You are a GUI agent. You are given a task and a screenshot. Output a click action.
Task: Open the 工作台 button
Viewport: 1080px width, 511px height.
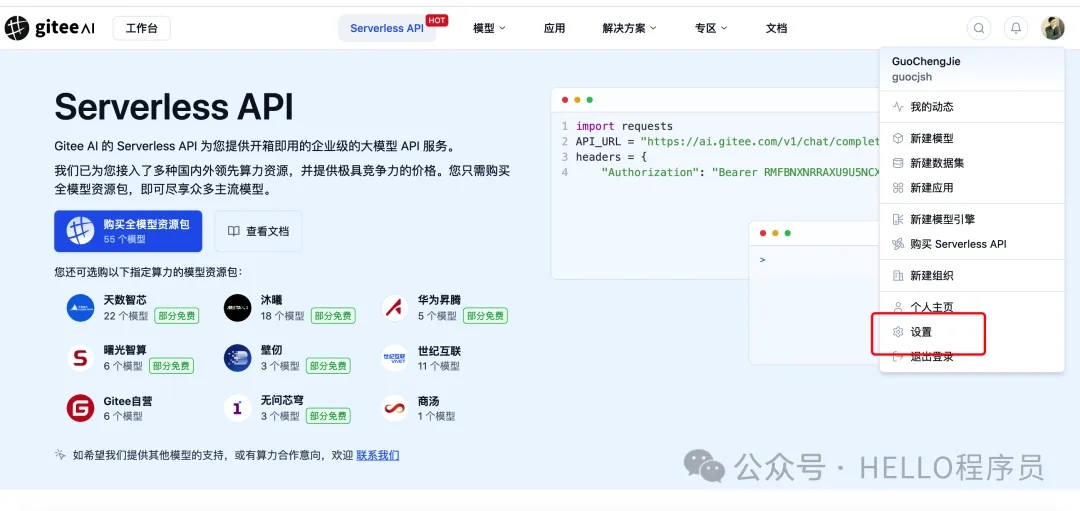coord(141,28)
